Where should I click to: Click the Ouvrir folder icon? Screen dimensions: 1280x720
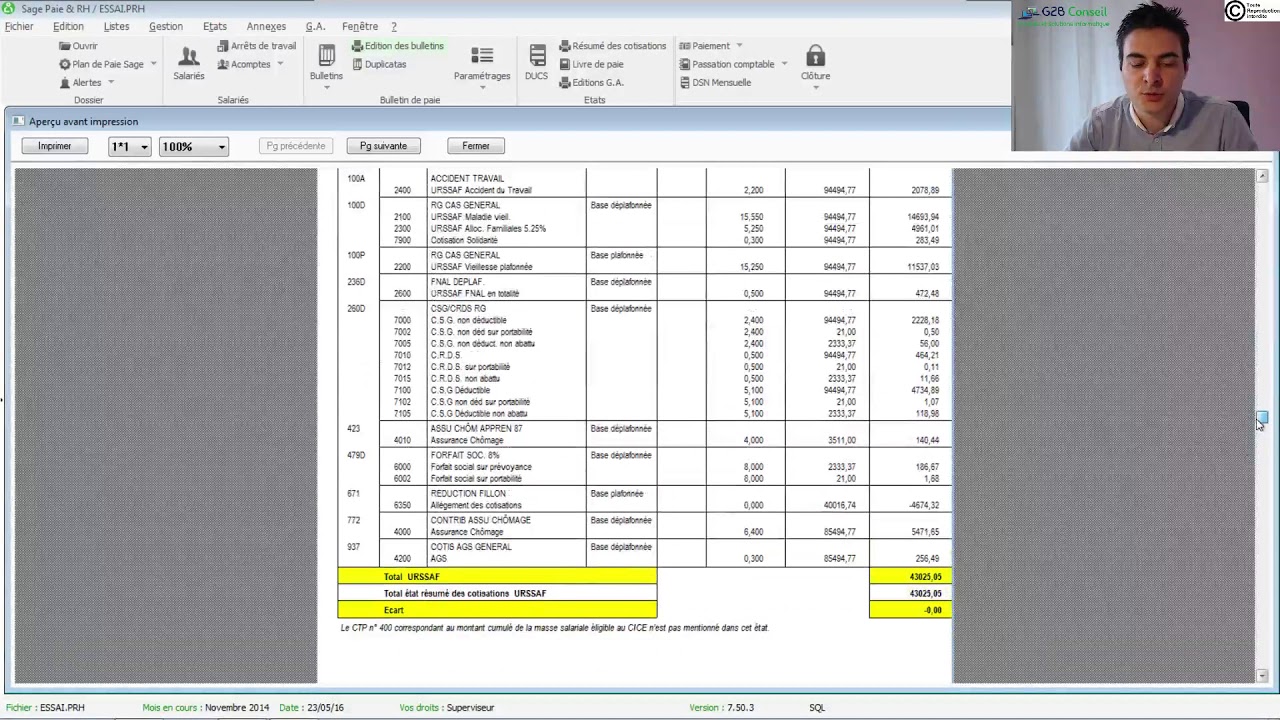(x=65, y=46)
